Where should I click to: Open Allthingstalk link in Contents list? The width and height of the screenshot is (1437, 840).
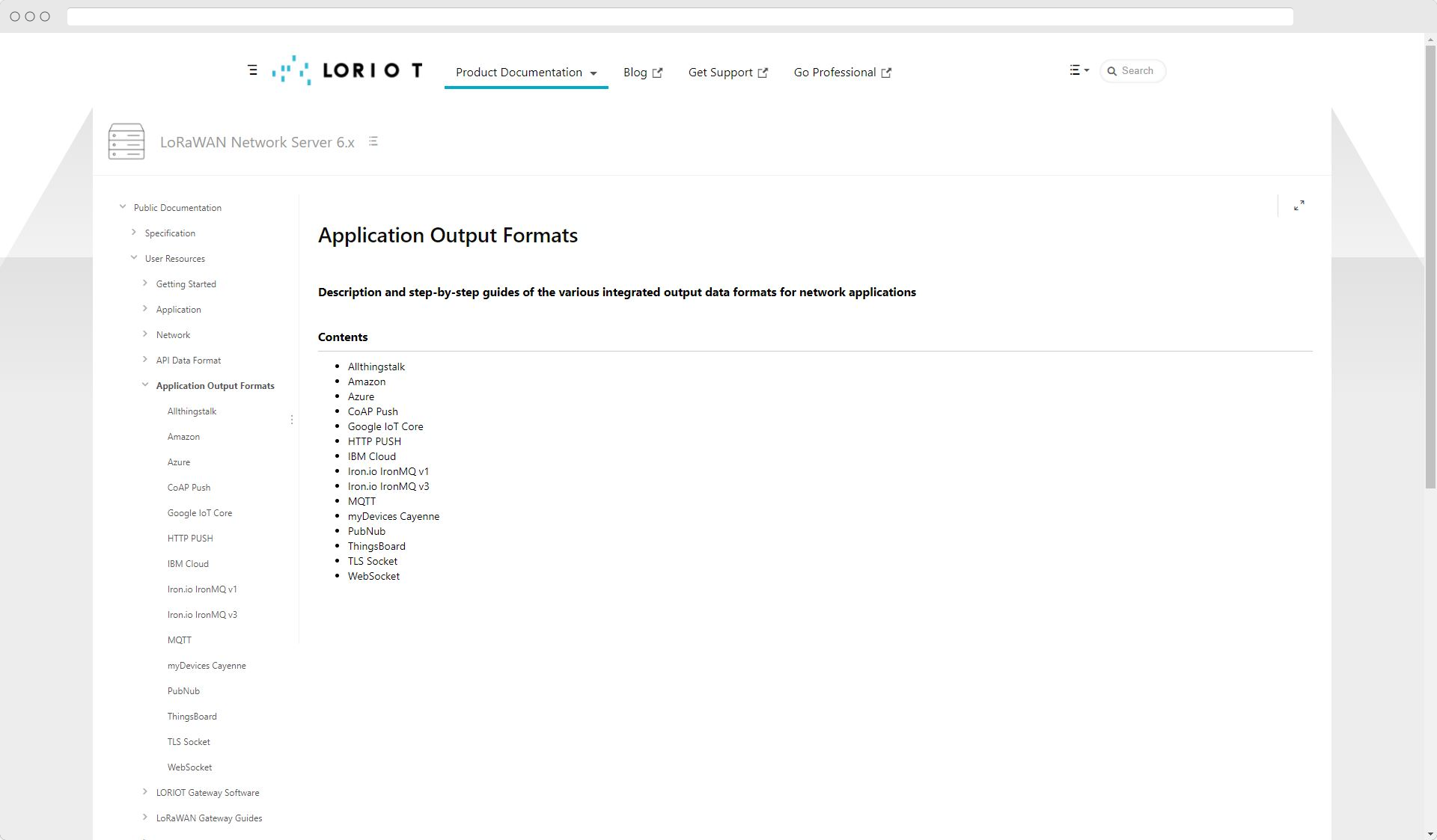click(376, 367)
